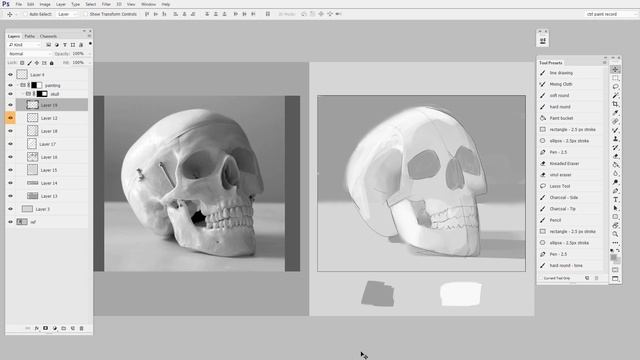The width and height of the screenshot is (640, 360).
Task: Click the delete layer trash icon
Action: (x=81, y=328)
